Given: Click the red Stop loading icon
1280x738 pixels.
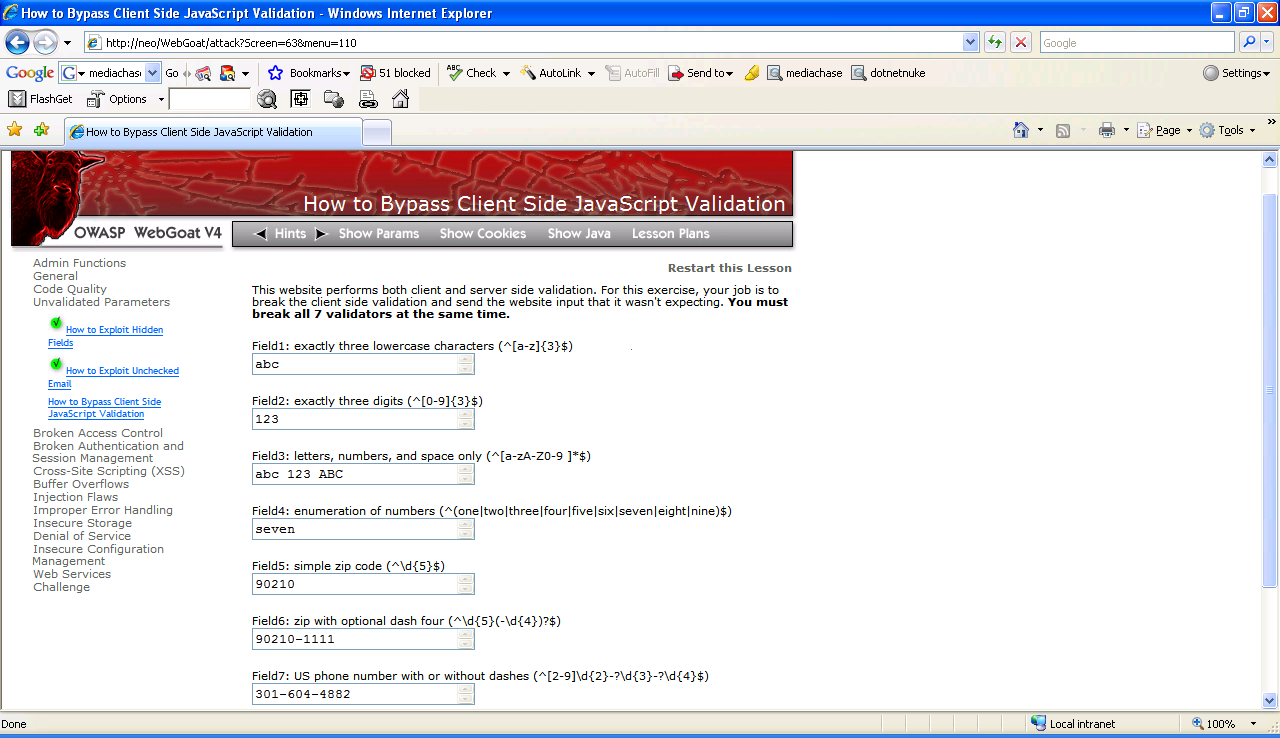Looking at the screenshot, I should [x=1021, y=42].
